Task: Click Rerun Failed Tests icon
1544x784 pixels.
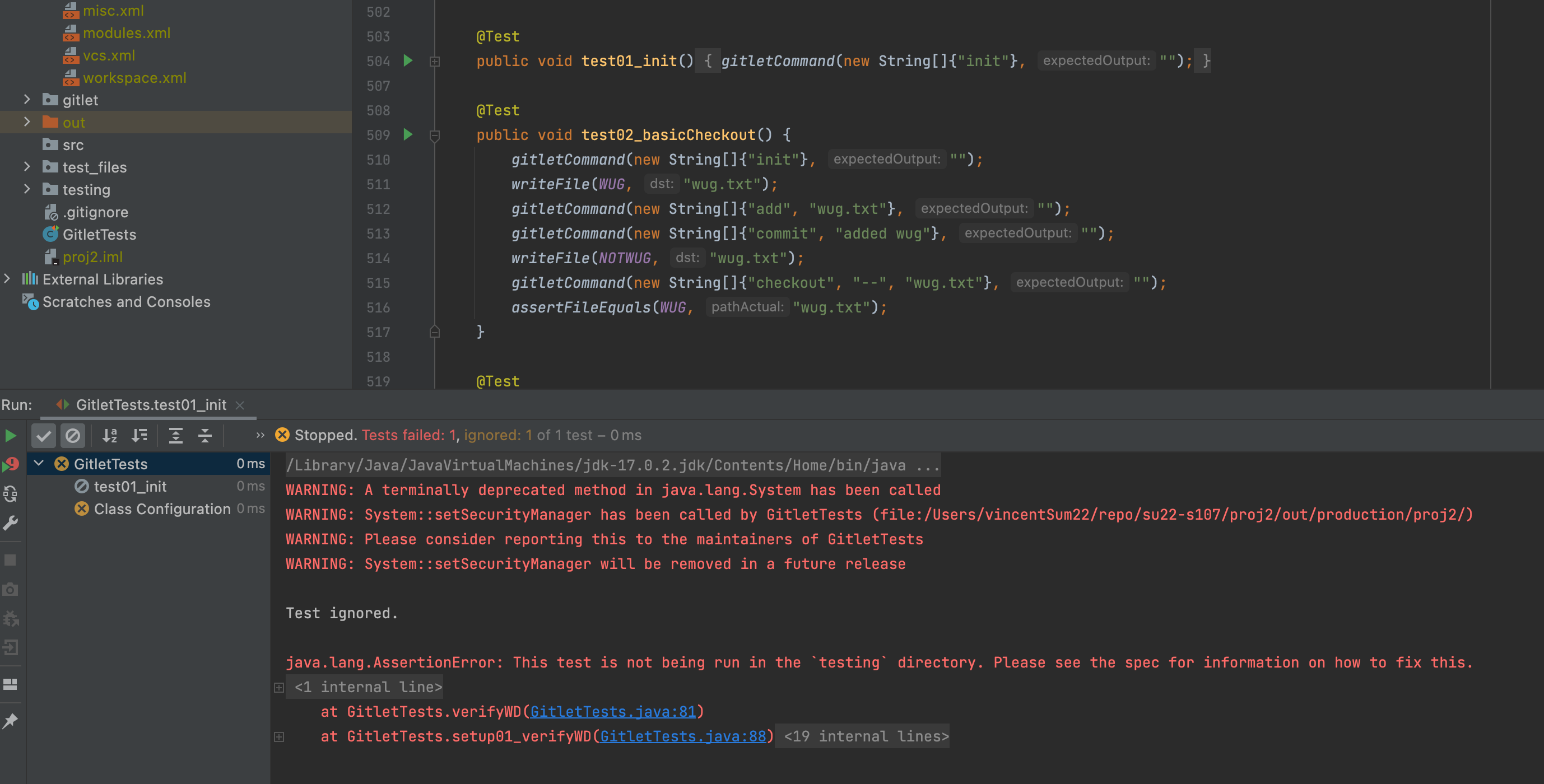Action: (10, 465)
